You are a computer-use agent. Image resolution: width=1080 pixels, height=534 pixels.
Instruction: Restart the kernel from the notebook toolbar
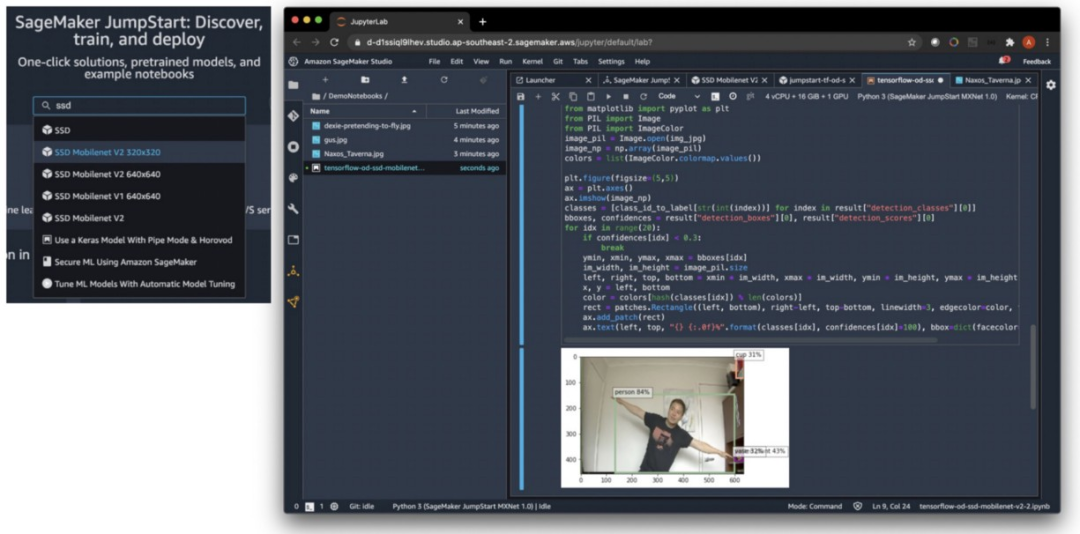pyautogui.click(x=643, y=96)
